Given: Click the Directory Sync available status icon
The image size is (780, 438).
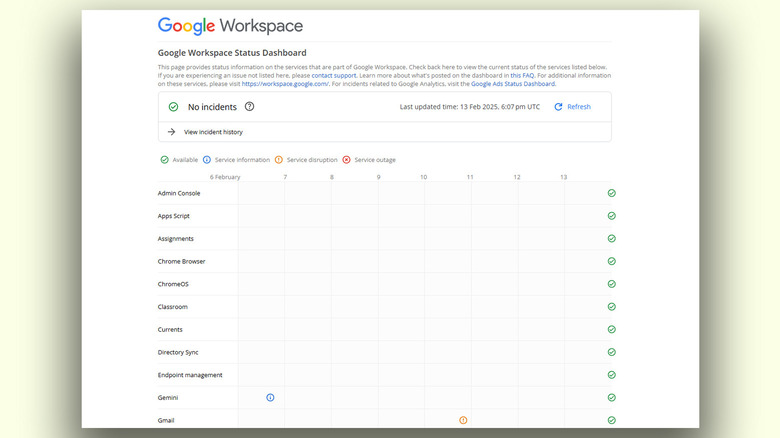Looking at the screenshot, I should tap(612, 352).
